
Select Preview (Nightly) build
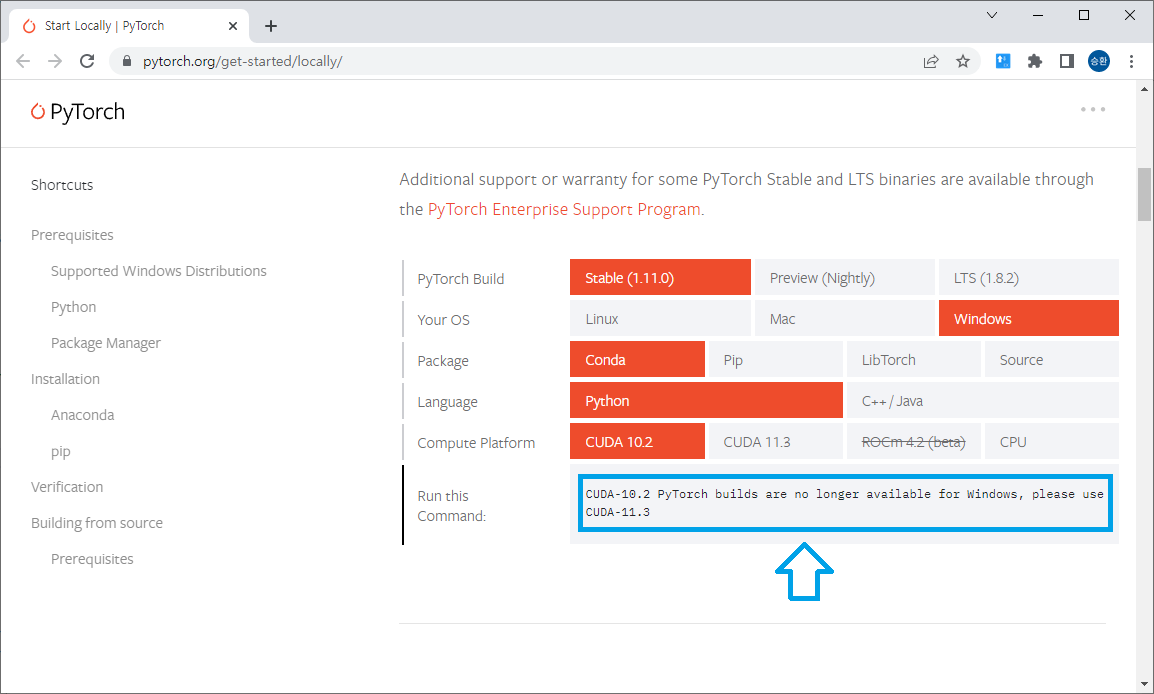click(x=844, y=277)
